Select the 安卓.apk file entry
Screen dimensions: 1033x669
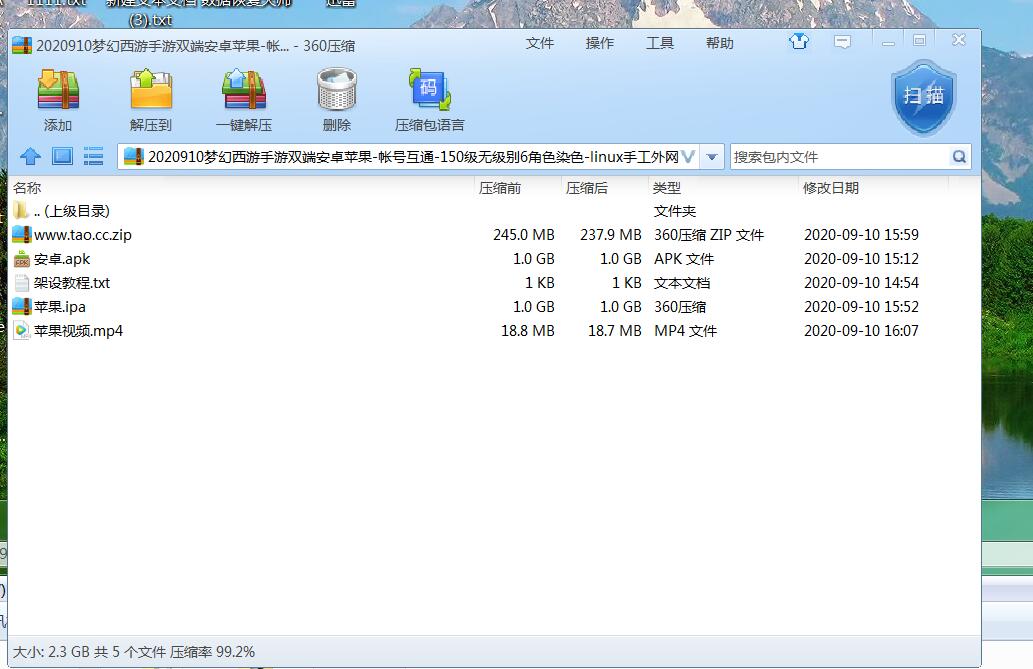62,259
